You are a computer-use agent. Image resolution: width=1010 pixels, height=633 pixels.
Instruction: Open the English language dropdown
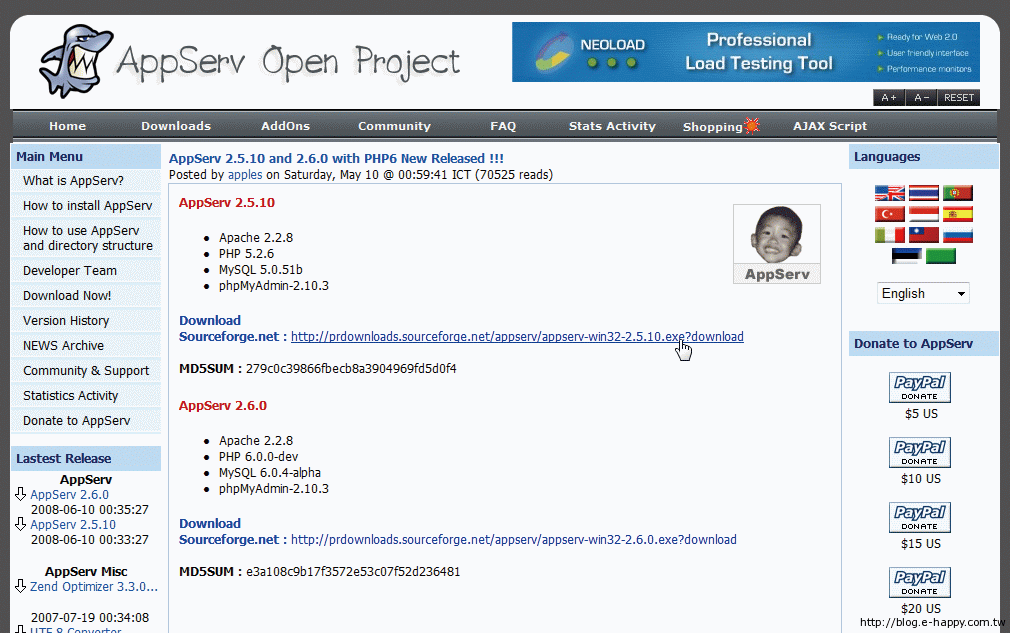pyautogui.click(x=922, y=294)
